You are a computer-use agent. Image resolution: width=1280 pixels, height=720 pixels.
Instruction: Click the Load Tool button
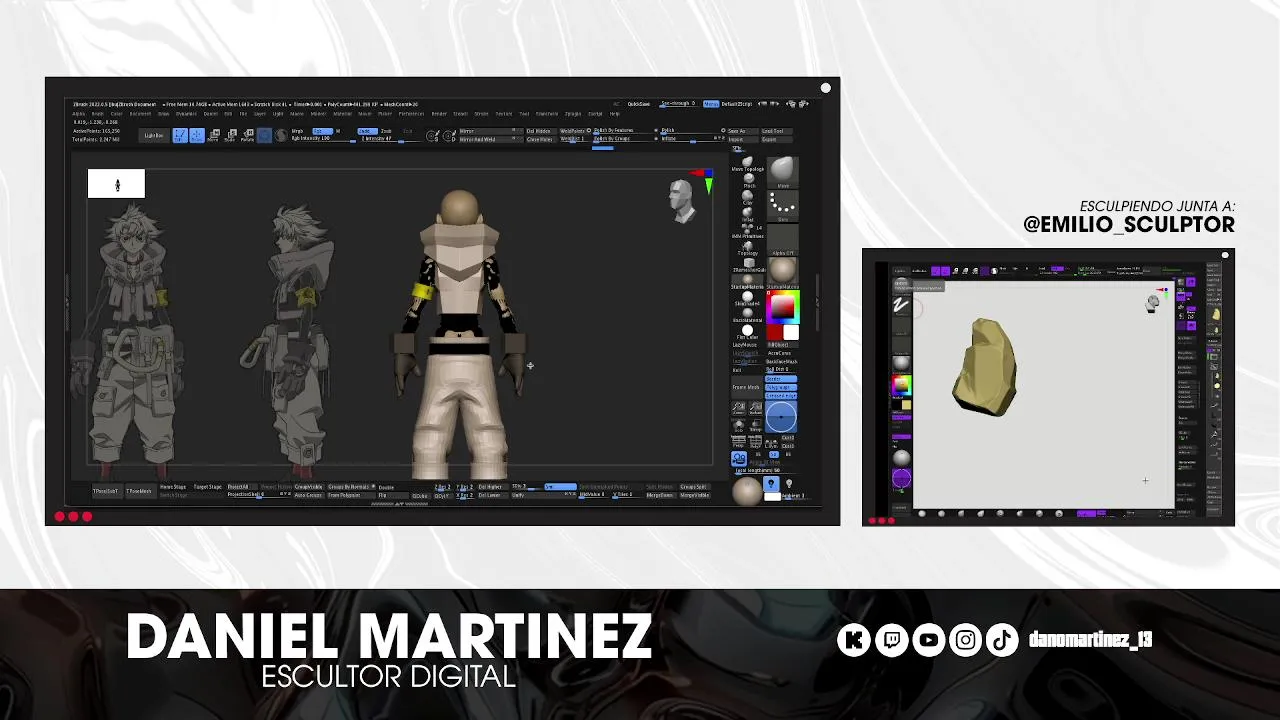[x=777, y=131]
